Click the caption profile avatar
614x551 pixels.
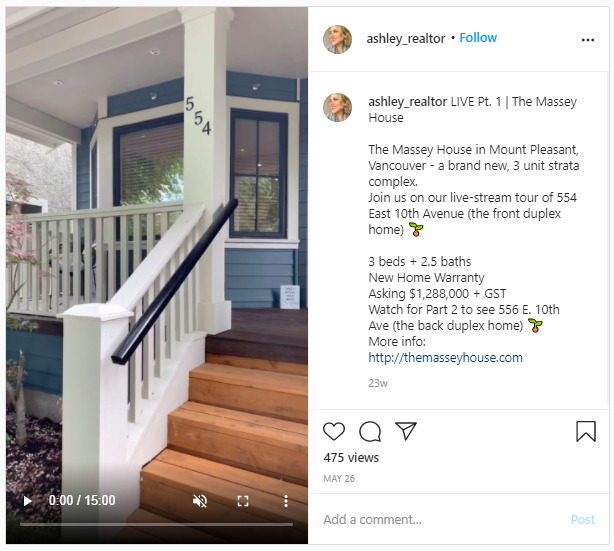pos(337,107)
